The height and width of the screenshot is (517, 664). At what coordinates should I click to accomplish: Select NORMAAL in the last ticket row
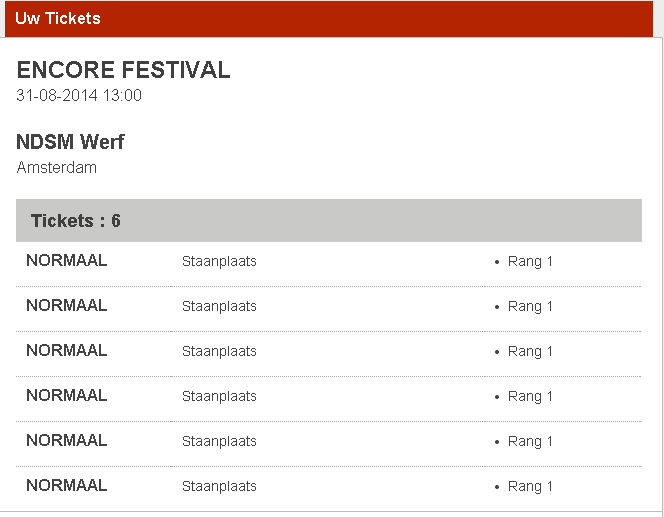click(x=66, y=486)
